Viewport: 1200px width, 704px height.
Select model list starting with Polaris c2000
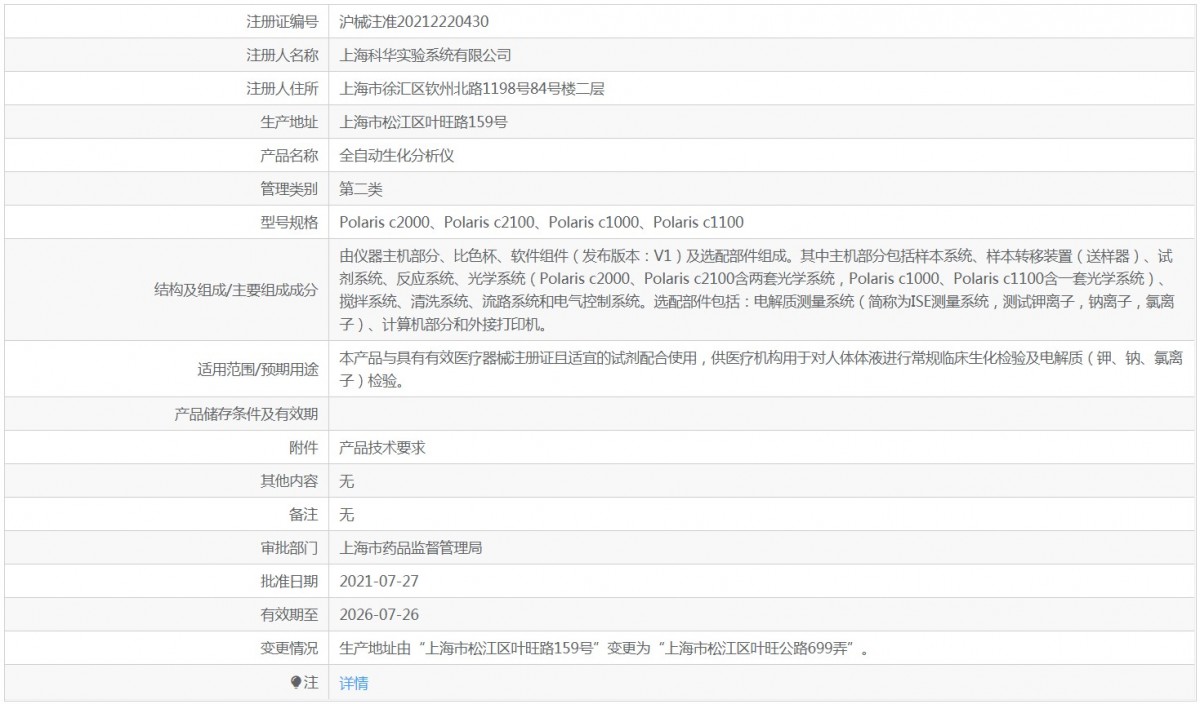[542, 222]
